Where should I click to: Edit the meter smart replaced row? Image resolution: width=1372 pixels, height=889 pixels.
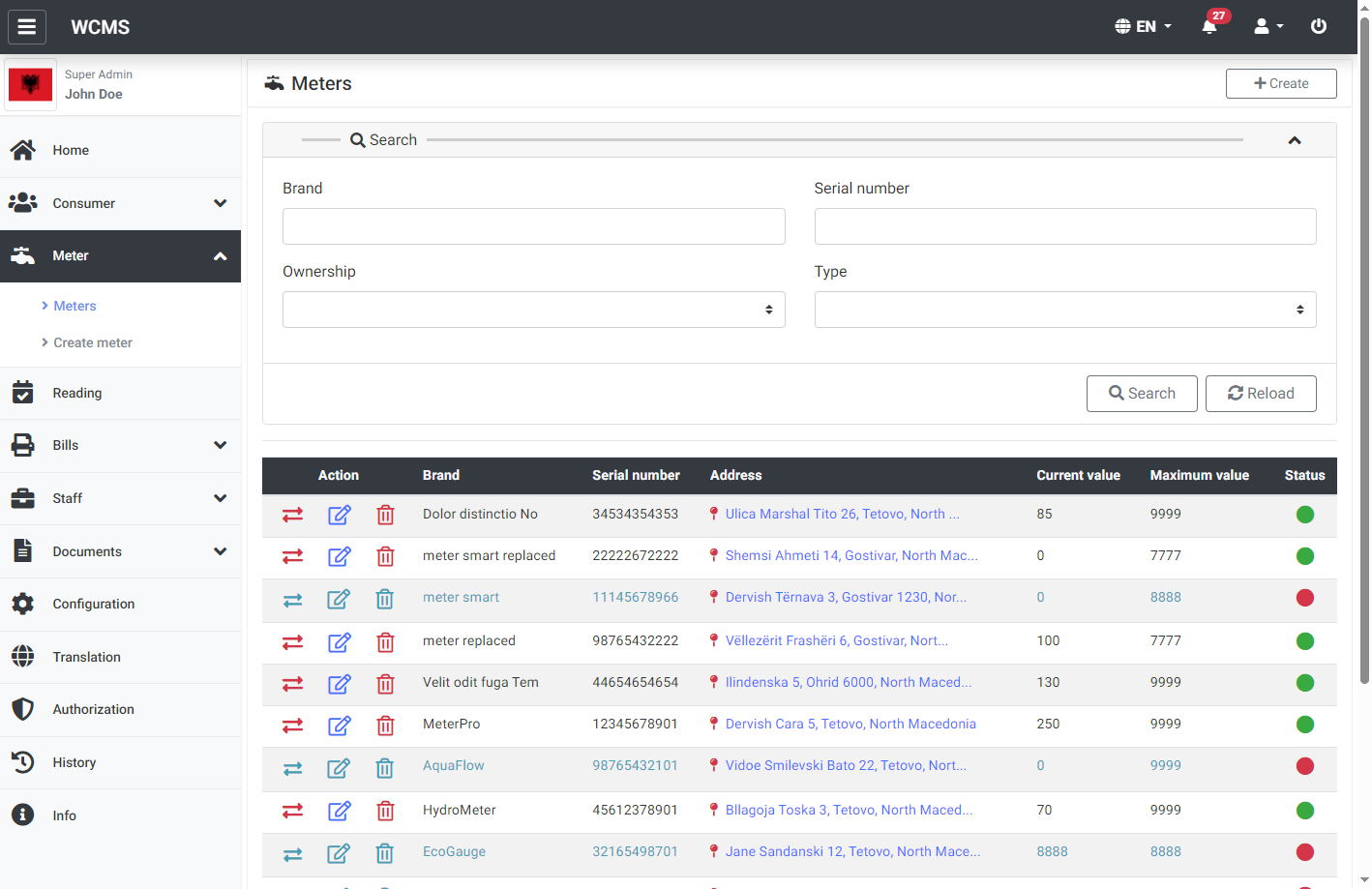339,556
